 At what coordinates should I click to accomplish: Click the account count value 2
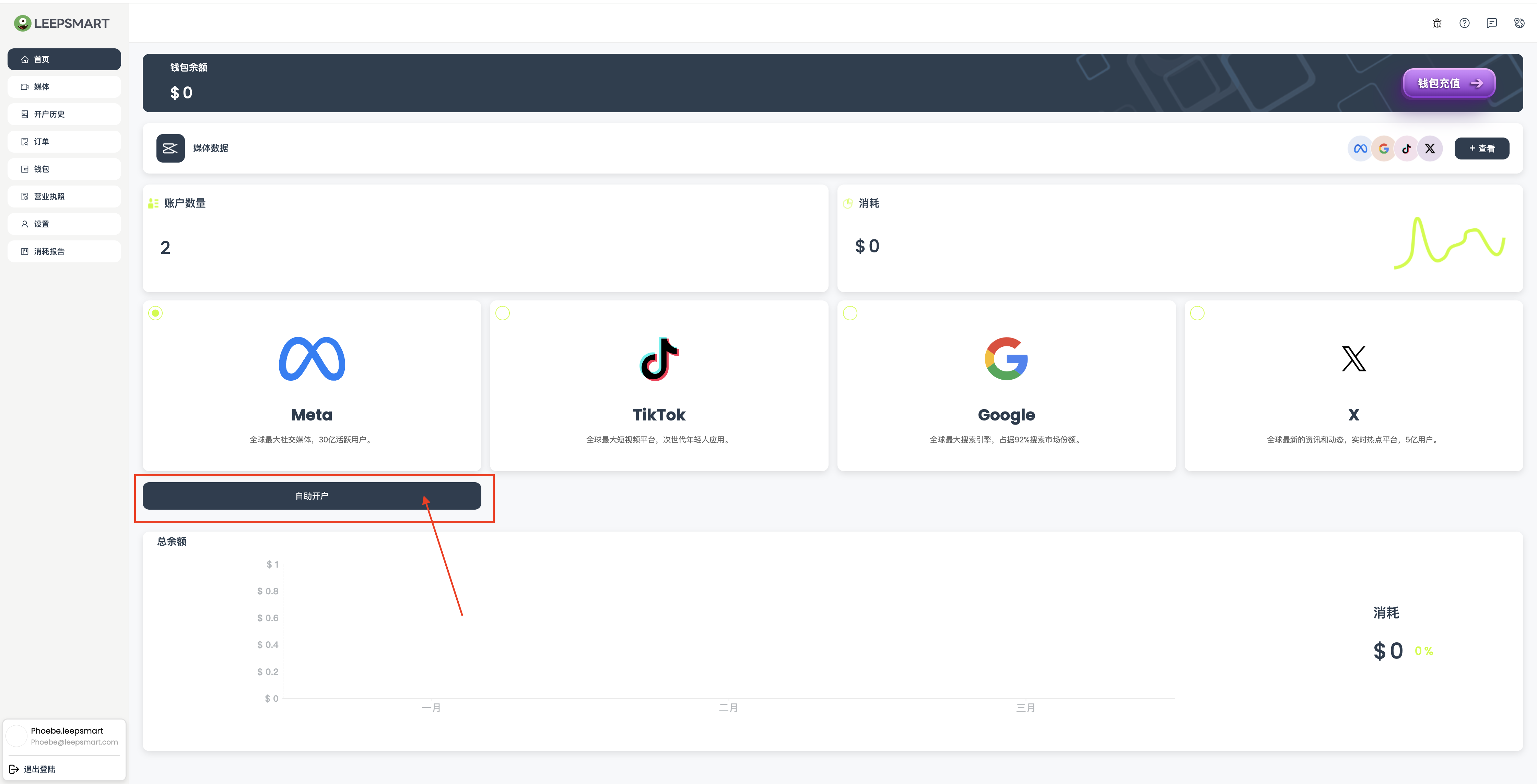[165, 248]
